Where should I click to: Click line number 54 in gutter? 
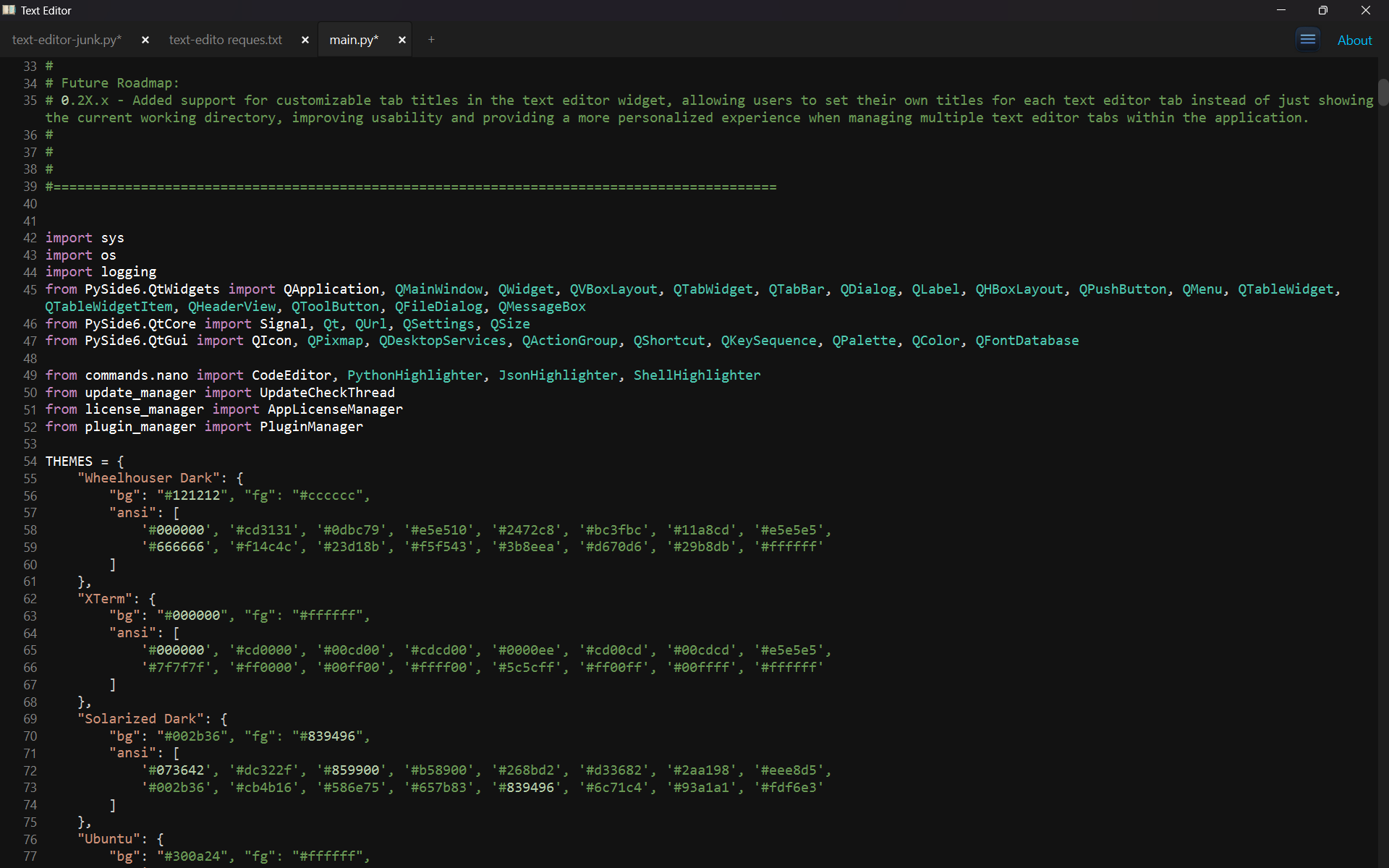pyautogui.click(x=30, y=461)
